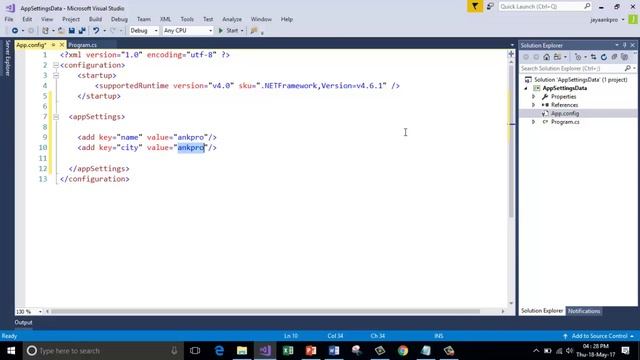The height and width of the screenshot is (360, 640).
Task: Open the Analyze menu
Action: click(x=232, y=19)
